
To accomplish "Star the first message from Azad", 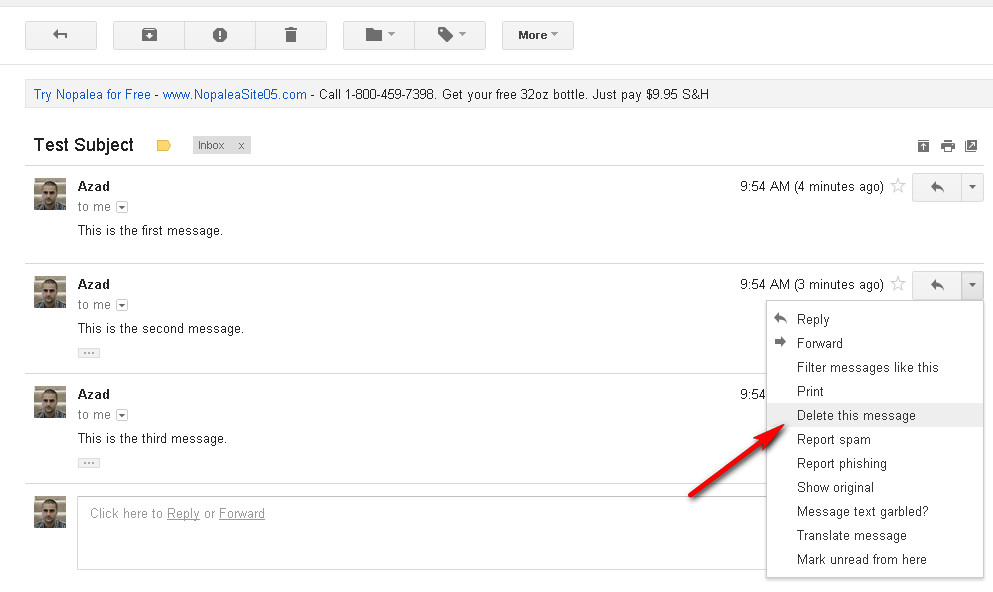I will (898, 186).
